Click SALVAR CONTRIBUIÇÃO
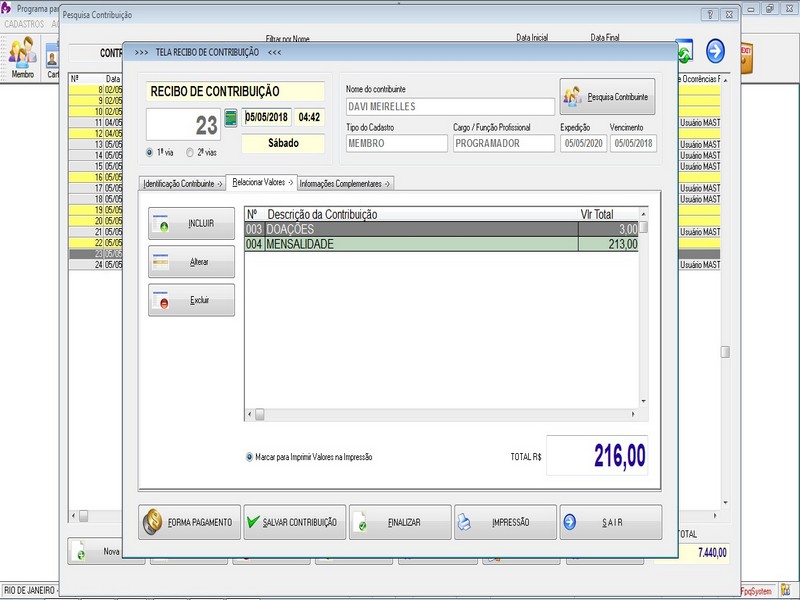Viewport: 800px width, 600px height. click(295, 522)
